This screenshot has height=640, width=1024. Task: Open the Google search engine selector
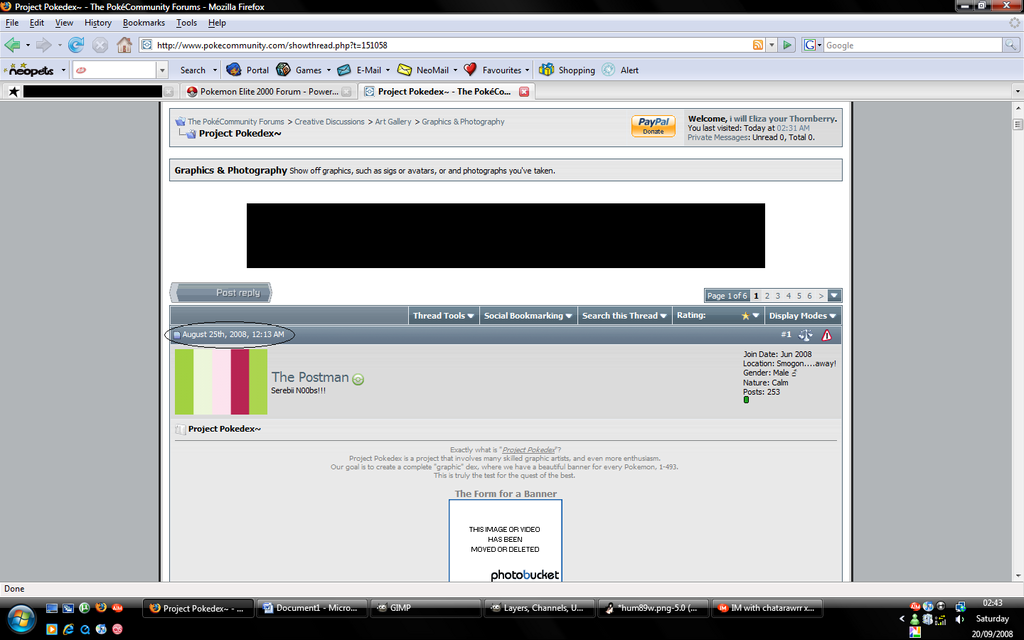812,45
